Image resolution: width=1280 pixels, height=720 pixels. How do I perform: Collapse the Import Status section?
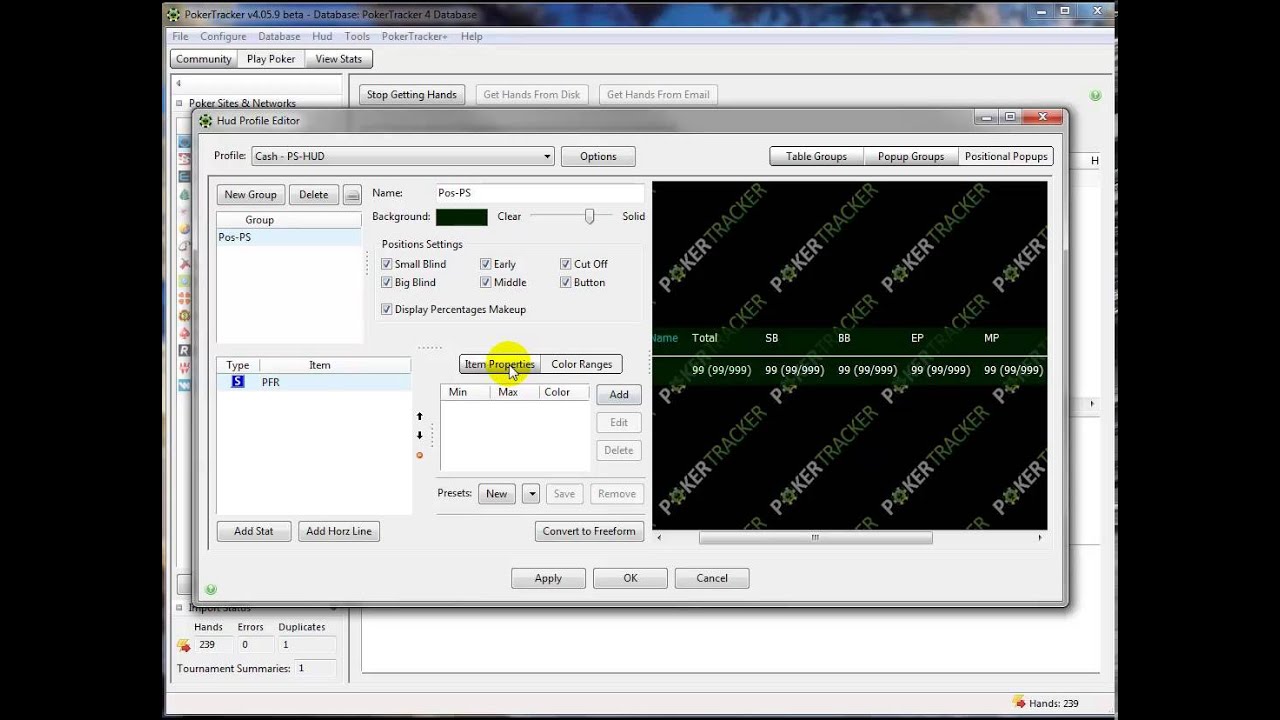(179, 608)
